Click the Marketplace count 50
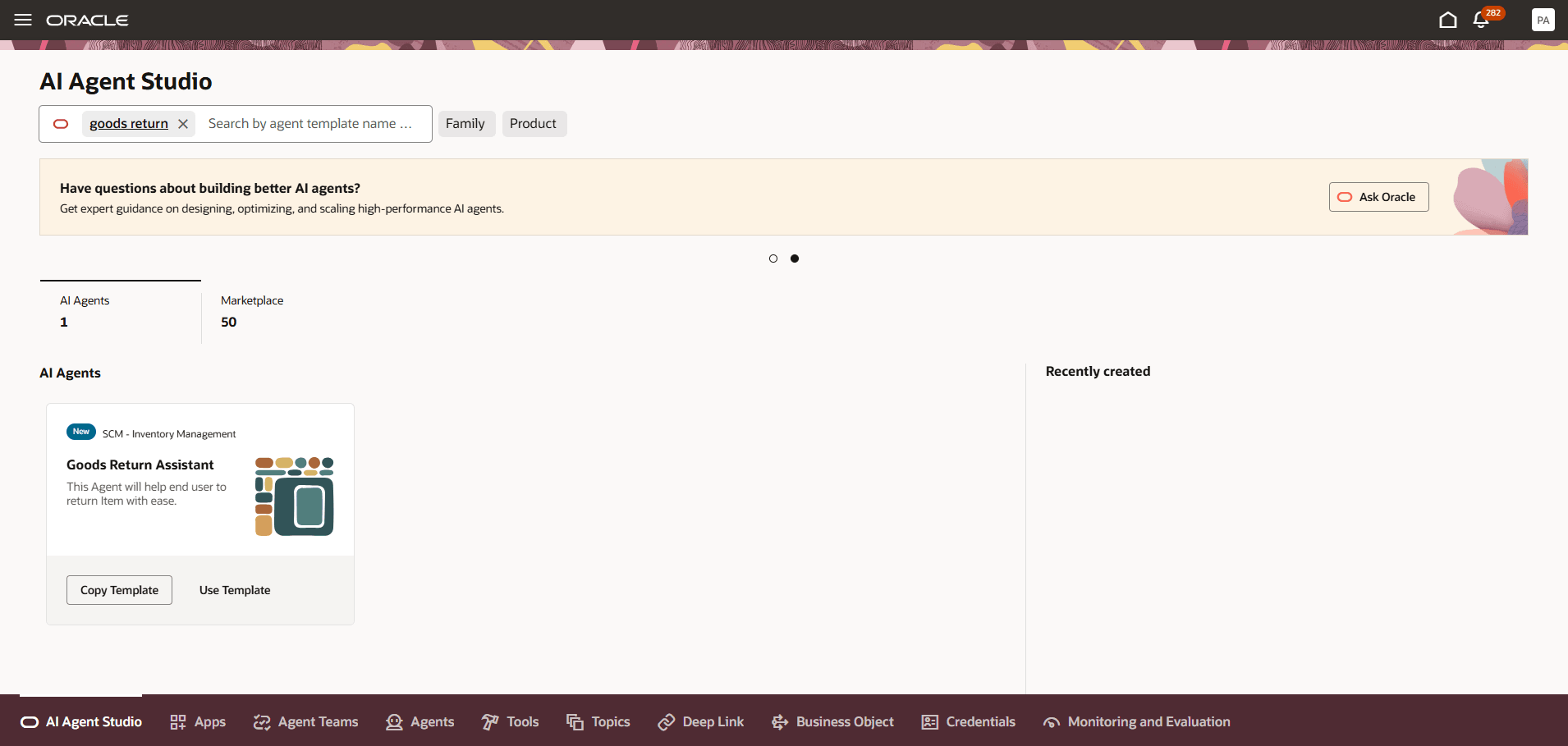 pyautogui.click(x=229, y=322)
